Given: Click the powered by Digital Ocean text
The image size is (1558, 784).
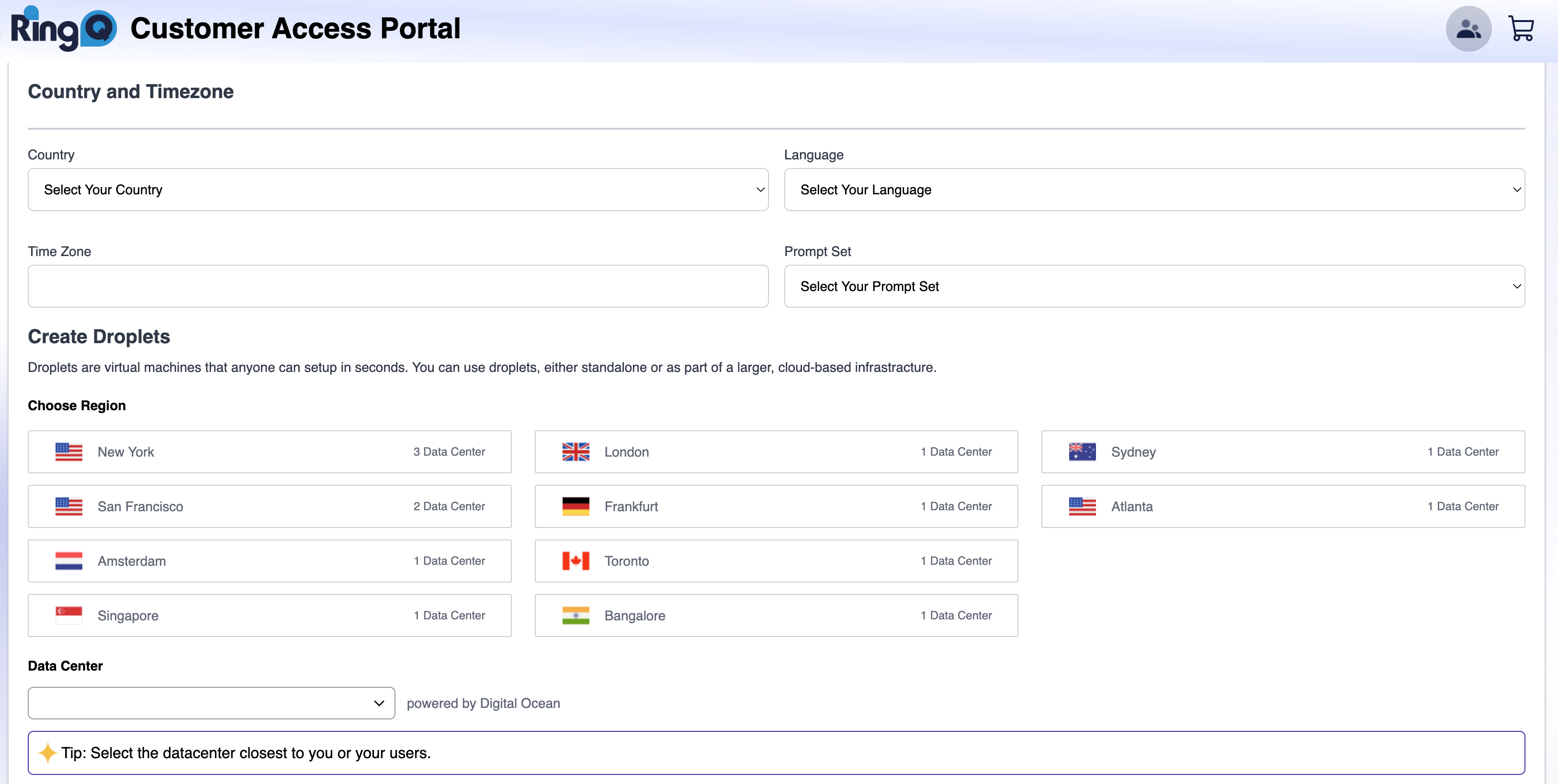Looking at the screenshot, I should pyautogui.click(x=483, y=703).
